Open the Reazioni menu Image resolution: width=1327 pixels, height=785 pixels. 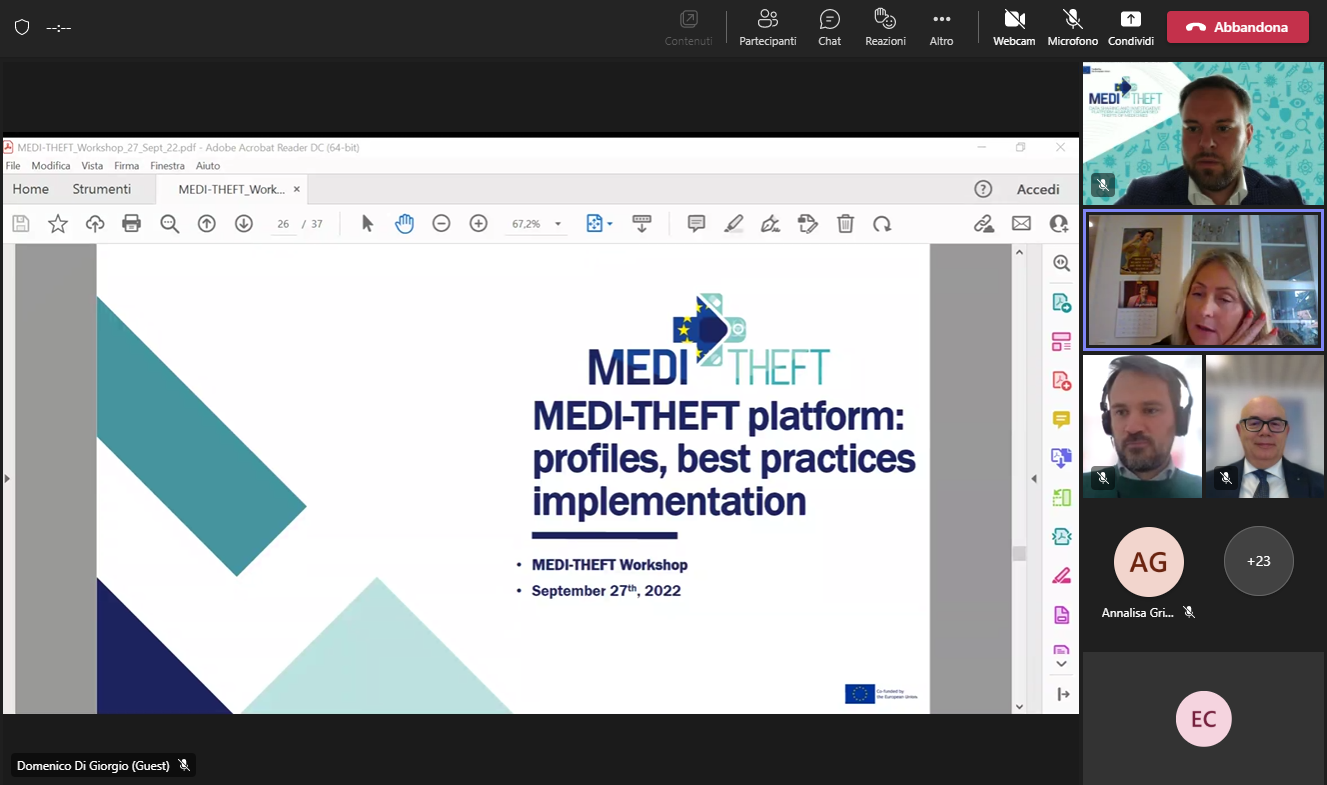coord(885,28)
